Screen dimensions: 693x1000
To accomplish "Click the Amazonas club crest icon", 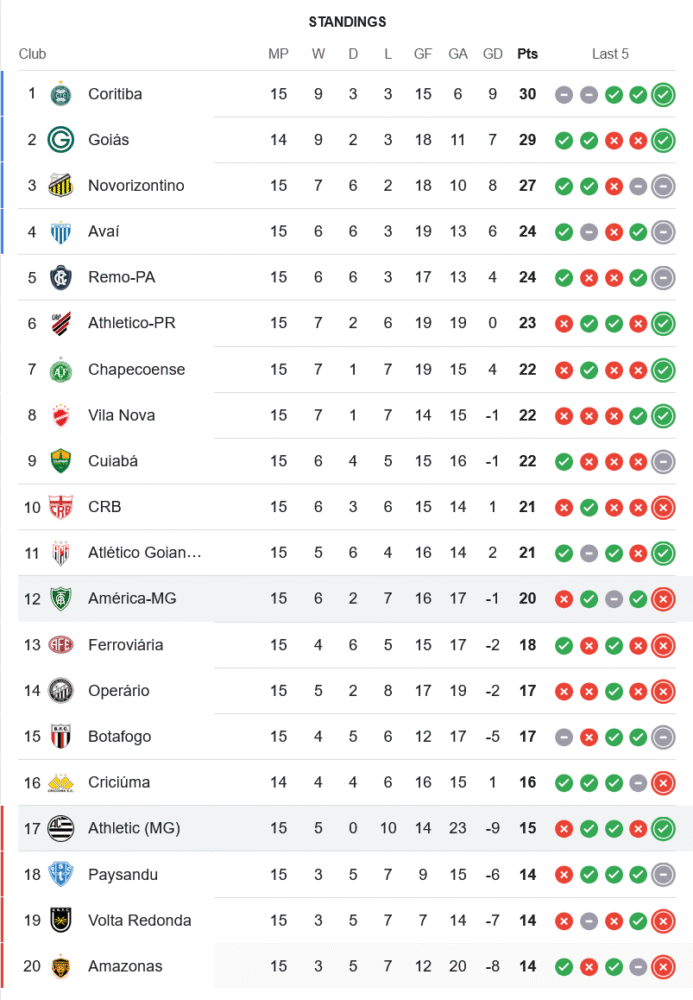I will [62, 966].
